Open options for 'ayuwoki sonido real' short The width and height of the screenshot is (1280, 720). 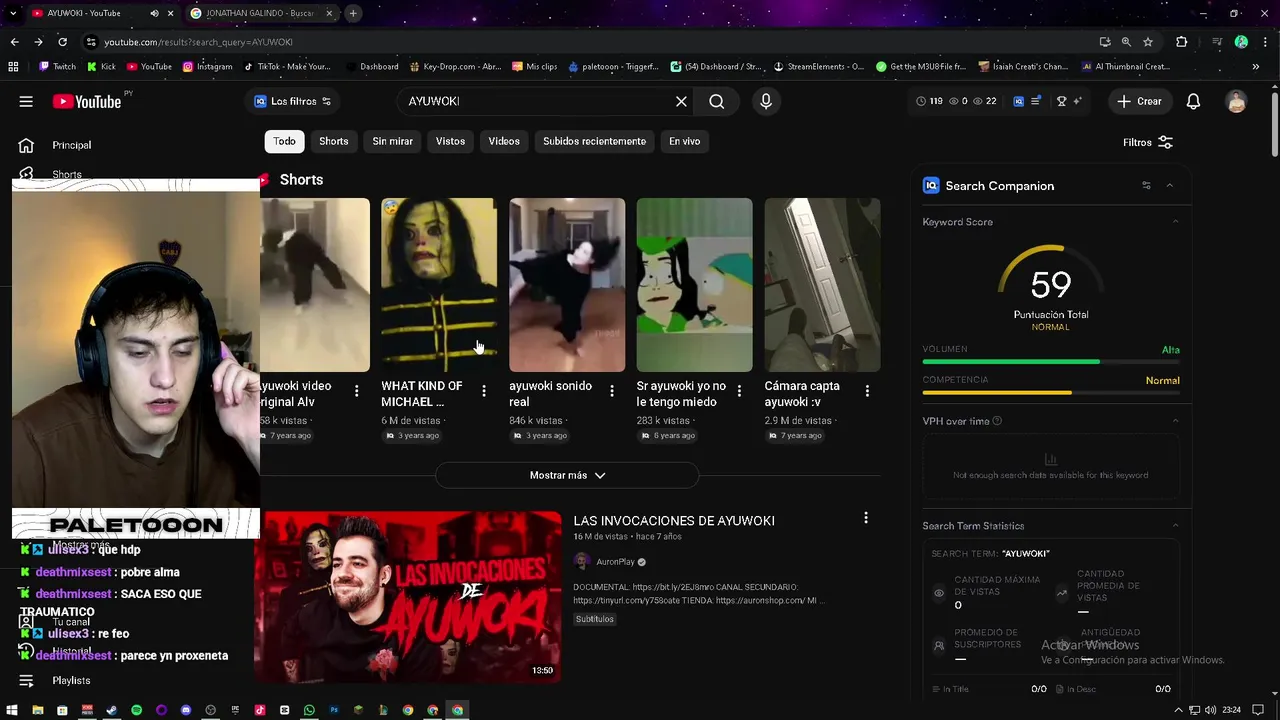pos(612,391)
